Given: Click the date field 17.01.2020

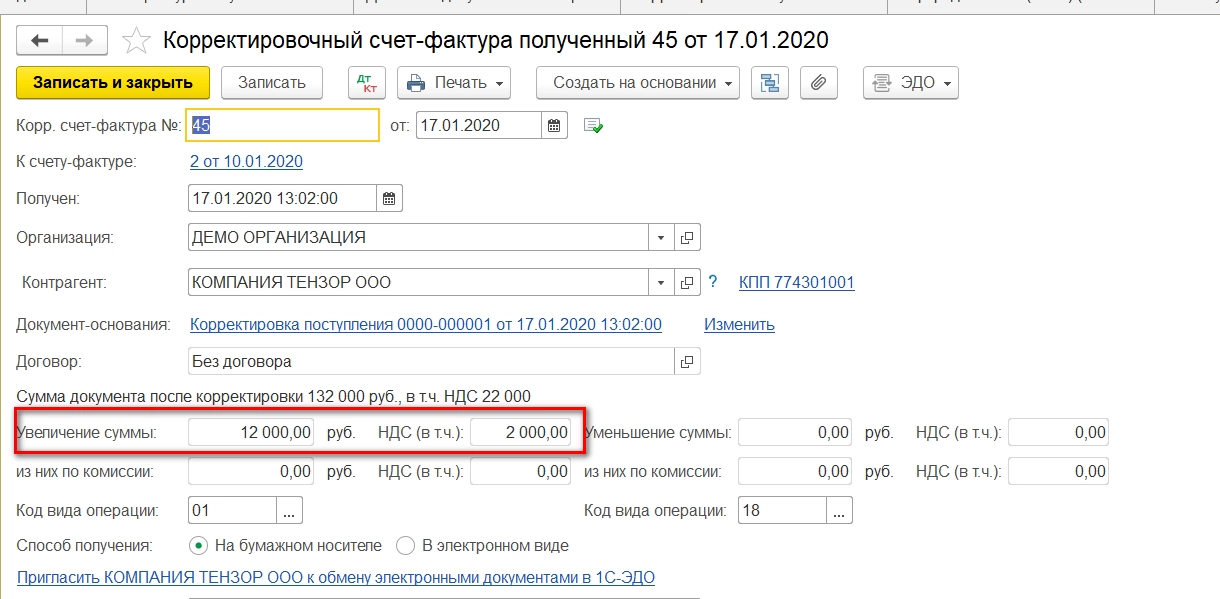Looking at the screenshot, I should click(479, 125).
